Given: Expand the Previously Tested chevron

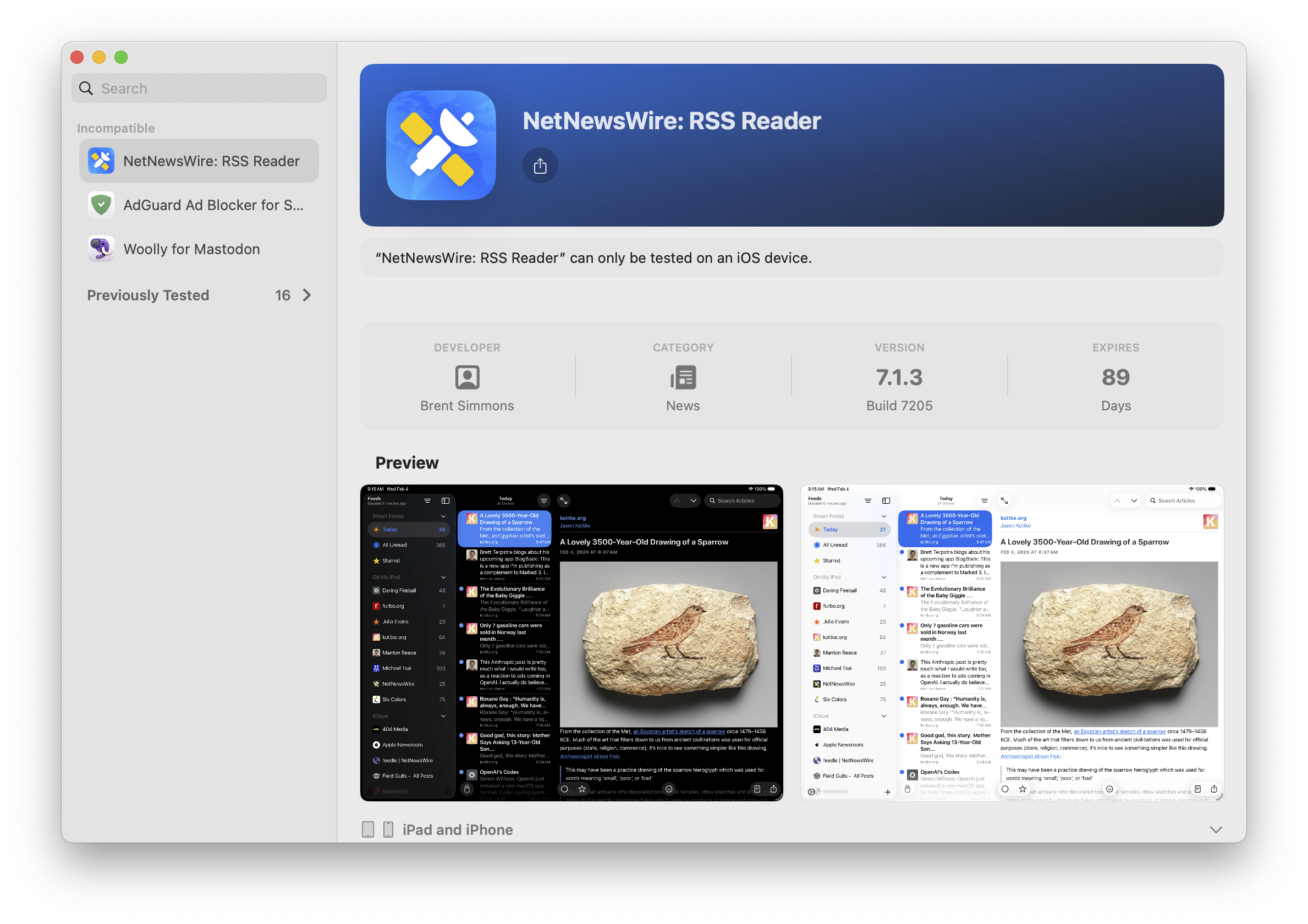Looking at the screenshot, I should [307, 295].
